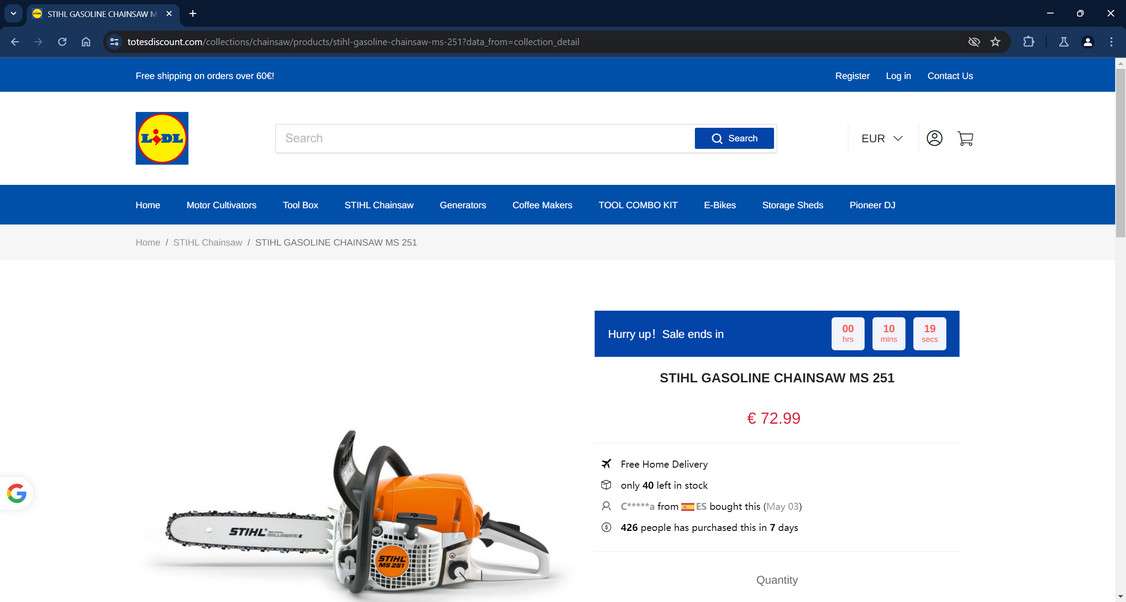Click the airplane delivery icon
1126x602 pixels.
click(x=606, y=463)
